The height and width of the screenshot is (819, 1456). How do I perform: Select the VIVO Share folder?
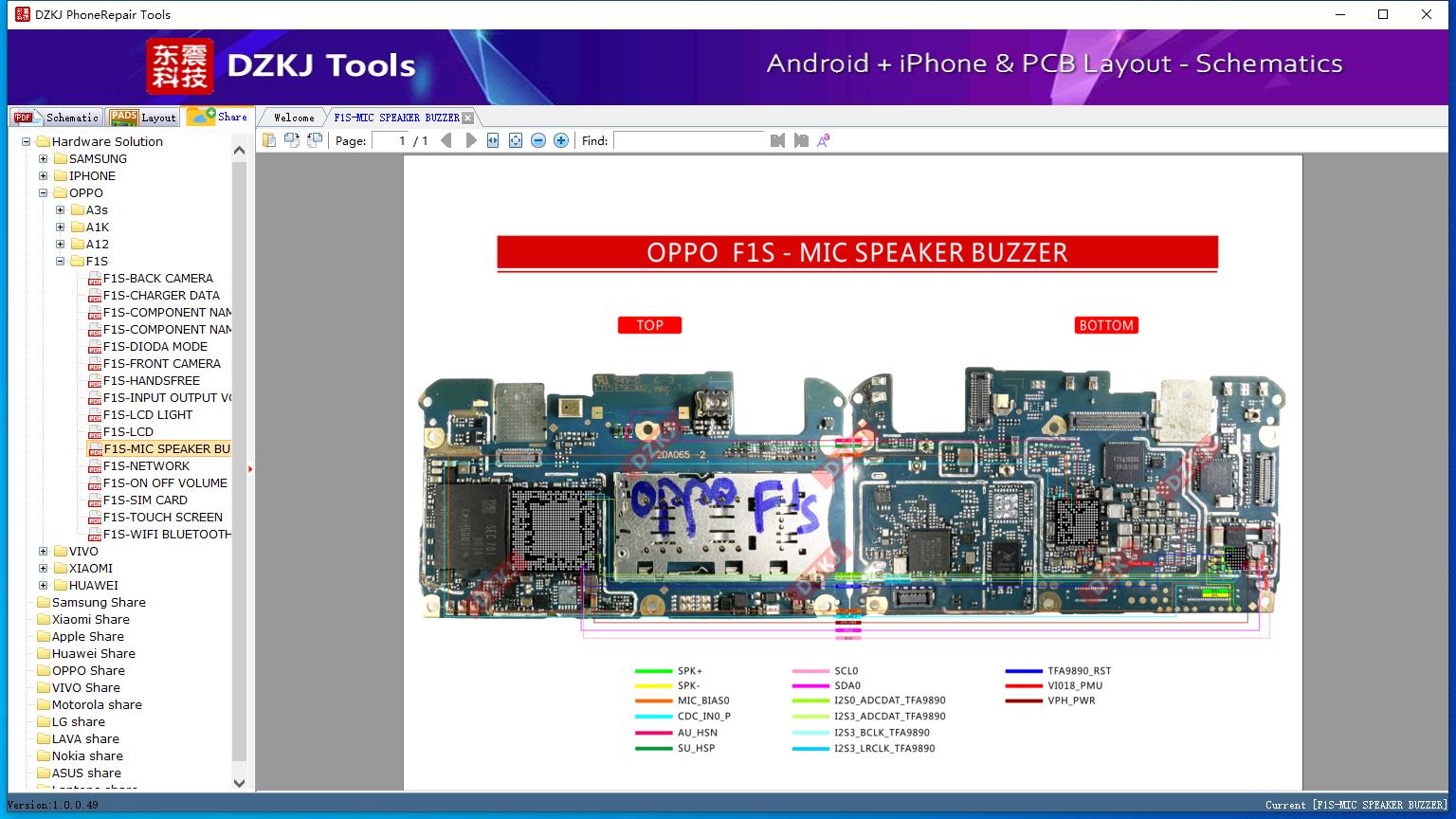coord(86,688)
